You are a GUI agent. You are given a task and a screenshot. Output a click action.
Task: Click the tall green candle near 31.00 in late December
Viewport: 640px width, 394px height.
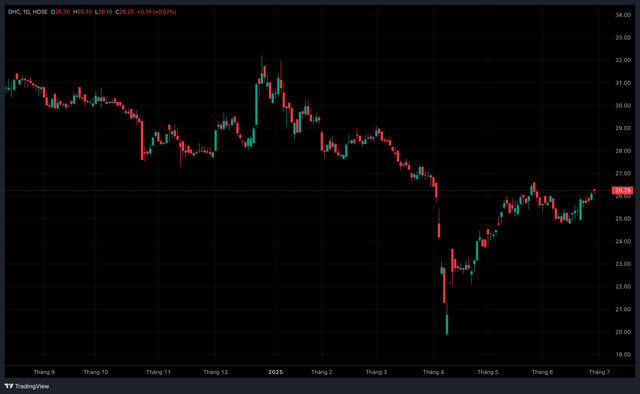256,105
